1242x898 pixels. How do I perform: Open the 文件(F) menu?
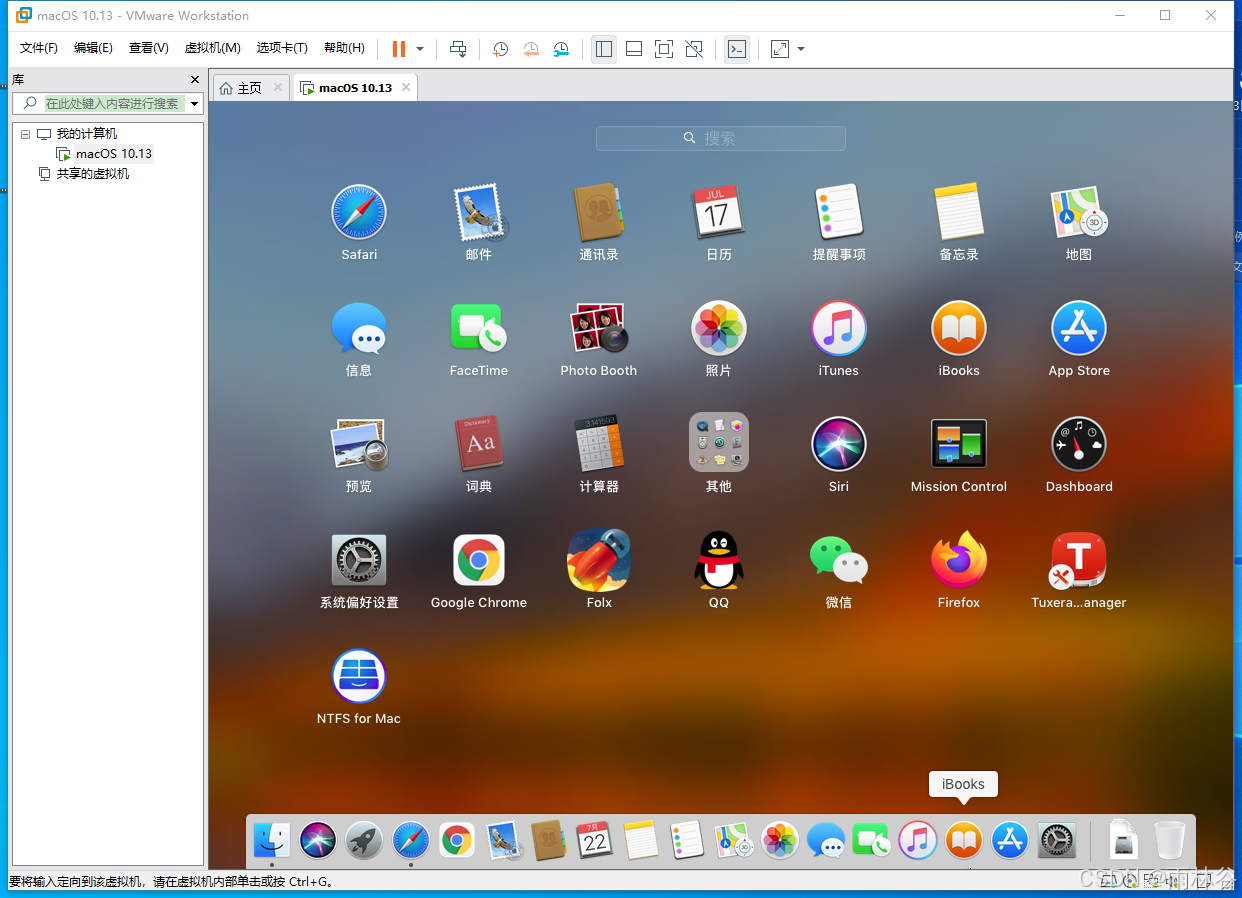tap(39, 48)
